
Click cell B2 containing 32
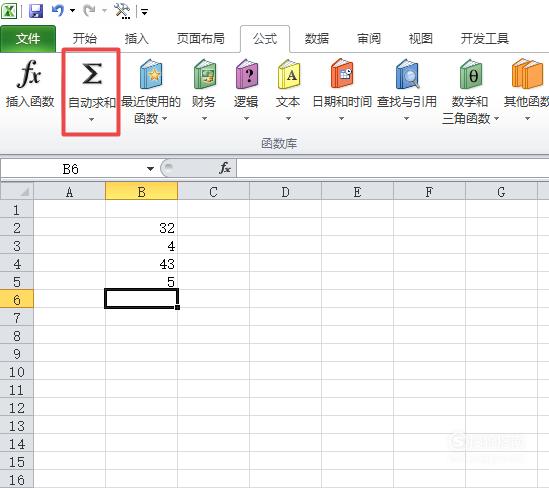141,228
